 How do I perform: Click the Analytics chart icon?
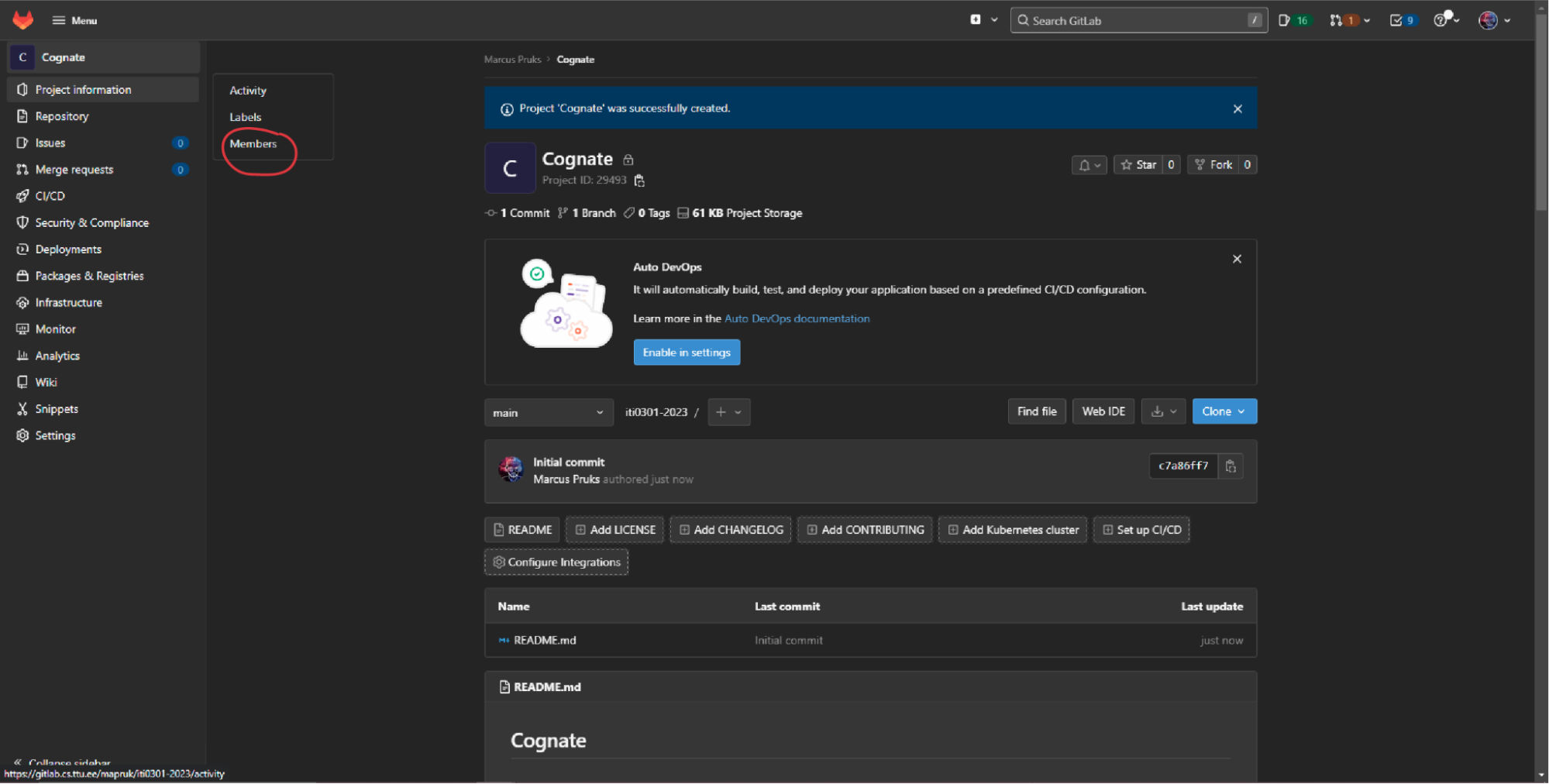[22, 356]
